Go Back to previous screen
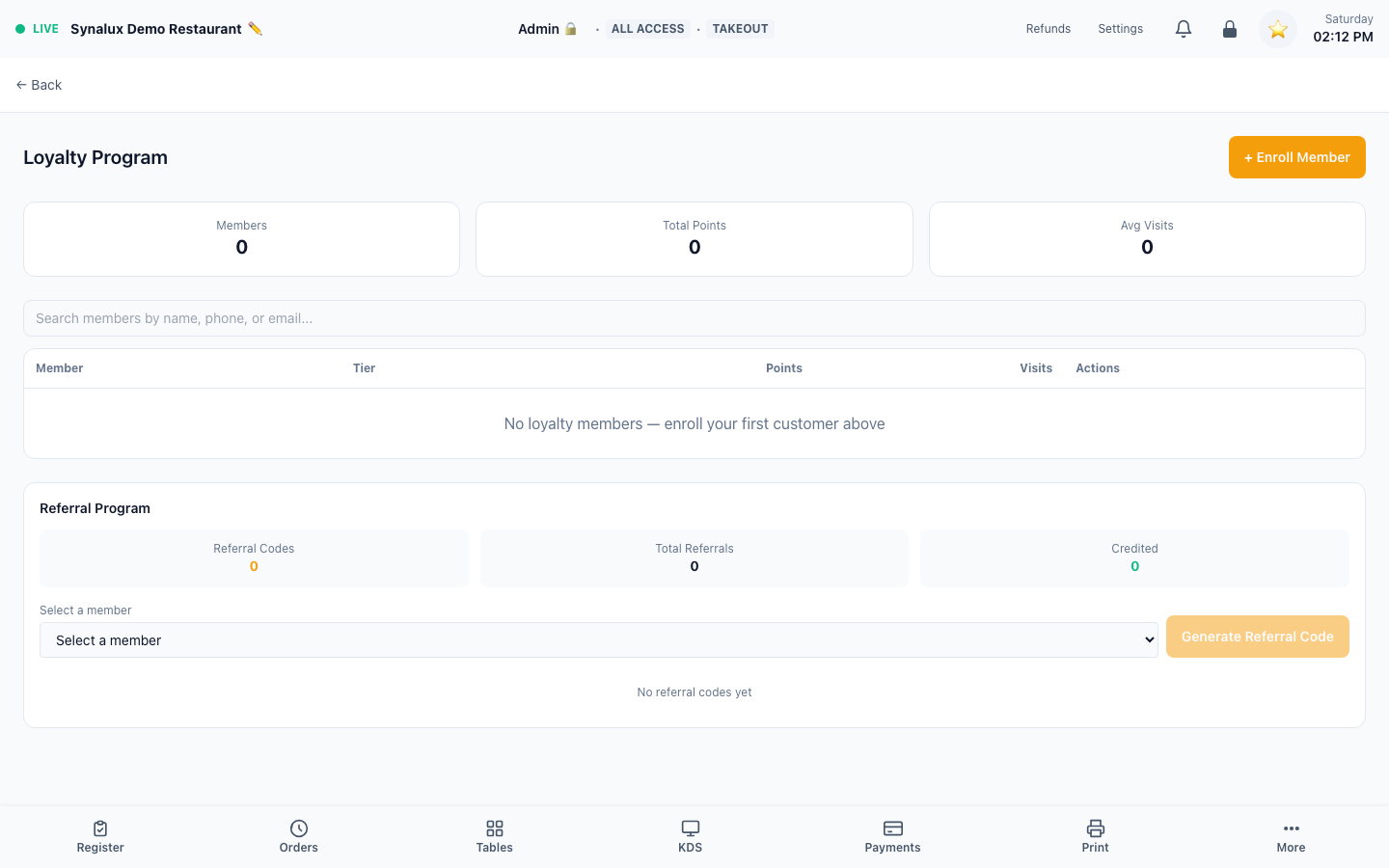This screenshot has height=868, width=1389. (x=39, y=85)
